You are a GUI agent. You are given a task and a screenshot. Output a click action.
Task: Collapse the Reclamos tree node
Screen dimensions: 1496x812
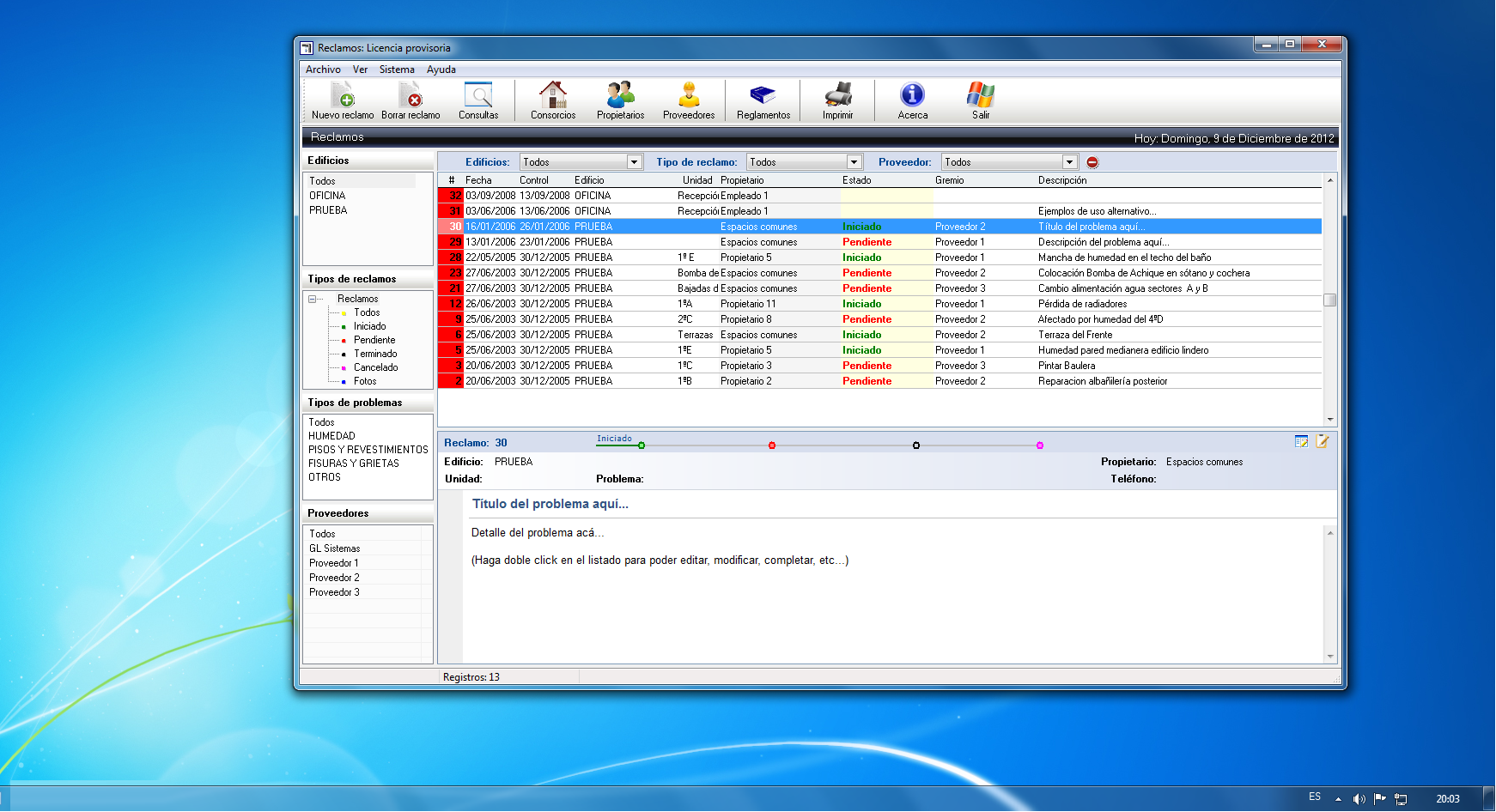tap(313, 299)
